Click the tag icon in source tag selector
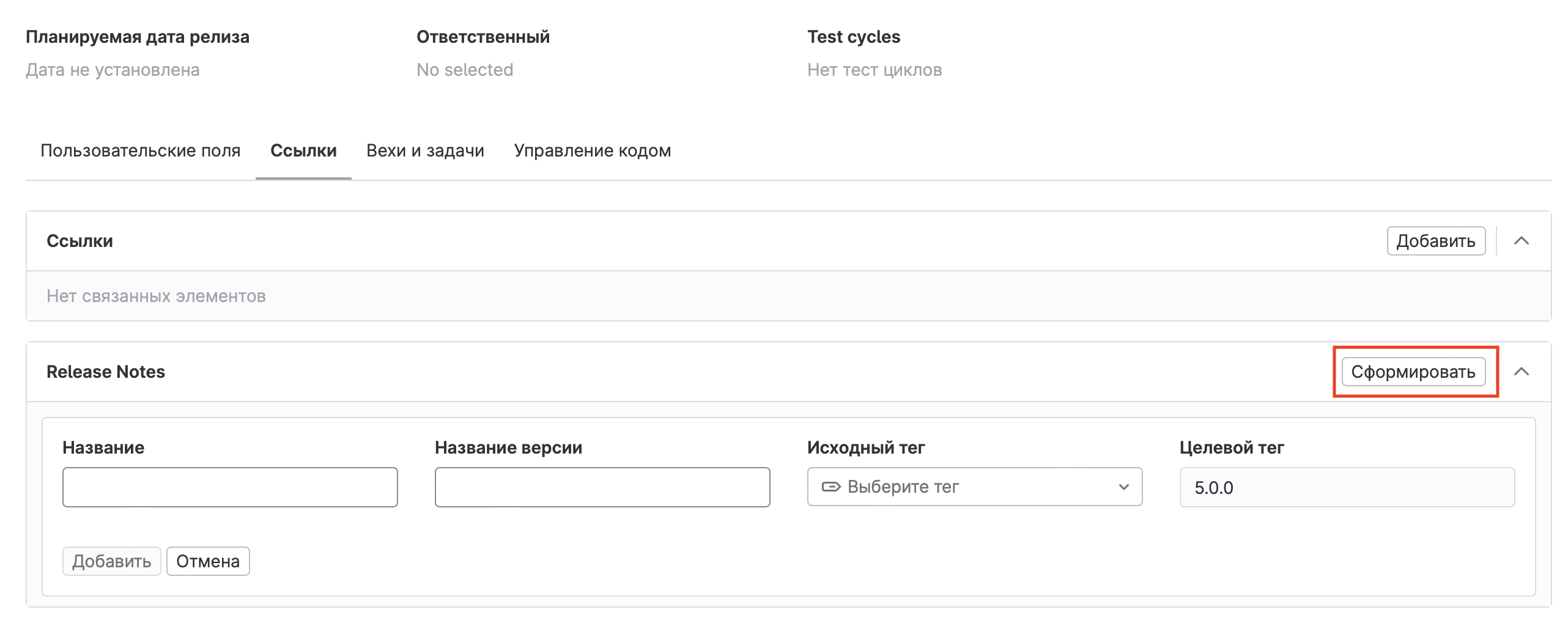Screen dimensions: 1568x626 (x=830, y=487)
